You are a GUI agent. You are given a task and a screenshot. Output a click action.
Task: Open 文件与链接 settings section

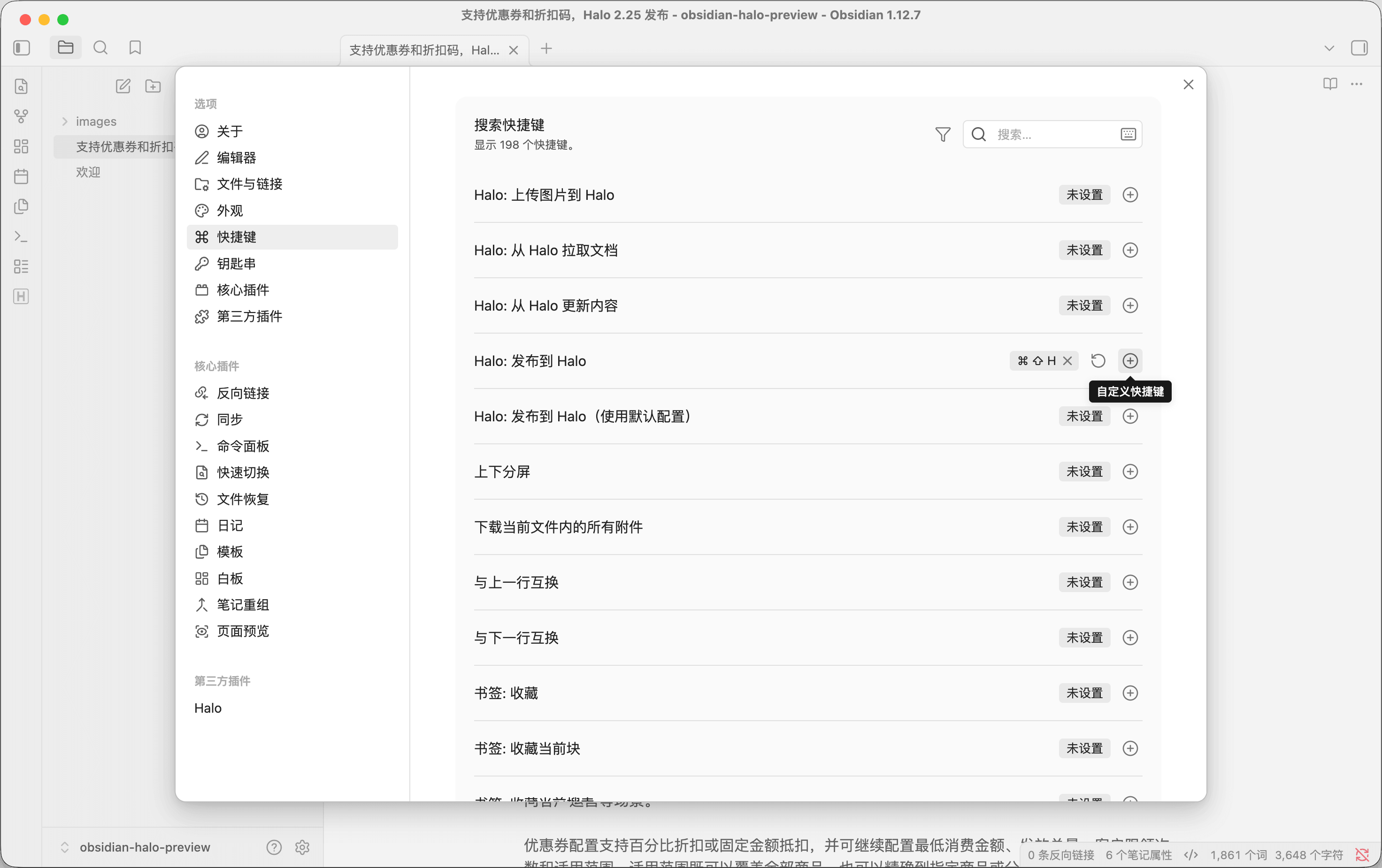(292, 184)
